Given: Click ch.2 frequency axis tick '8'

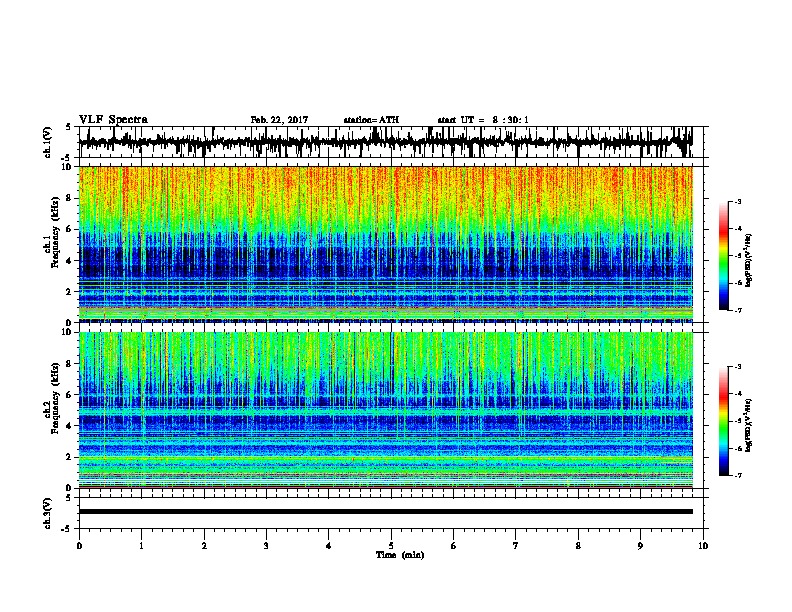Looking at the screenshot, I should 70,363.
